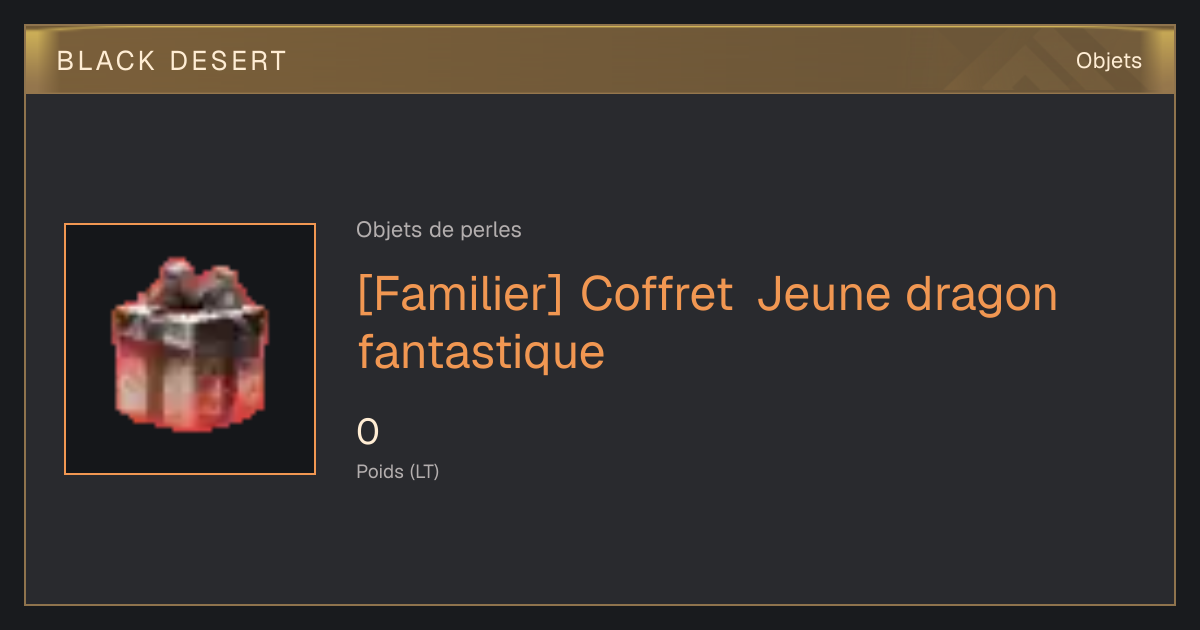Click the gold header banner bar
Image resolution: width=1200 pixels, height=630 pixels.
tap(600, 60)
